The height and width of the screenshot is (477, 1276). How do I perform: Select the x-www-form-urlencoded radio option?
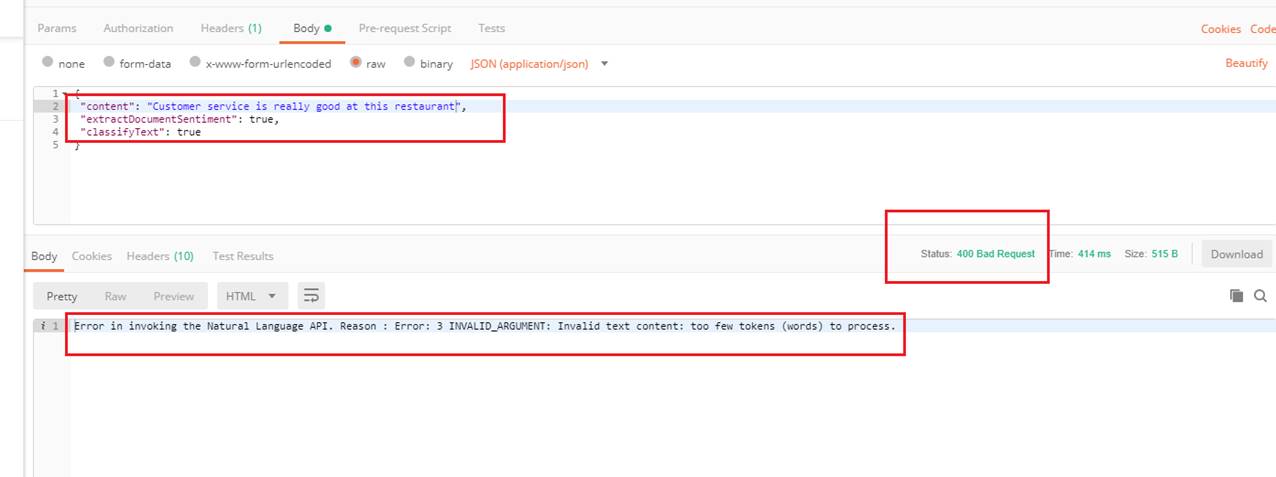click(195, 62)
